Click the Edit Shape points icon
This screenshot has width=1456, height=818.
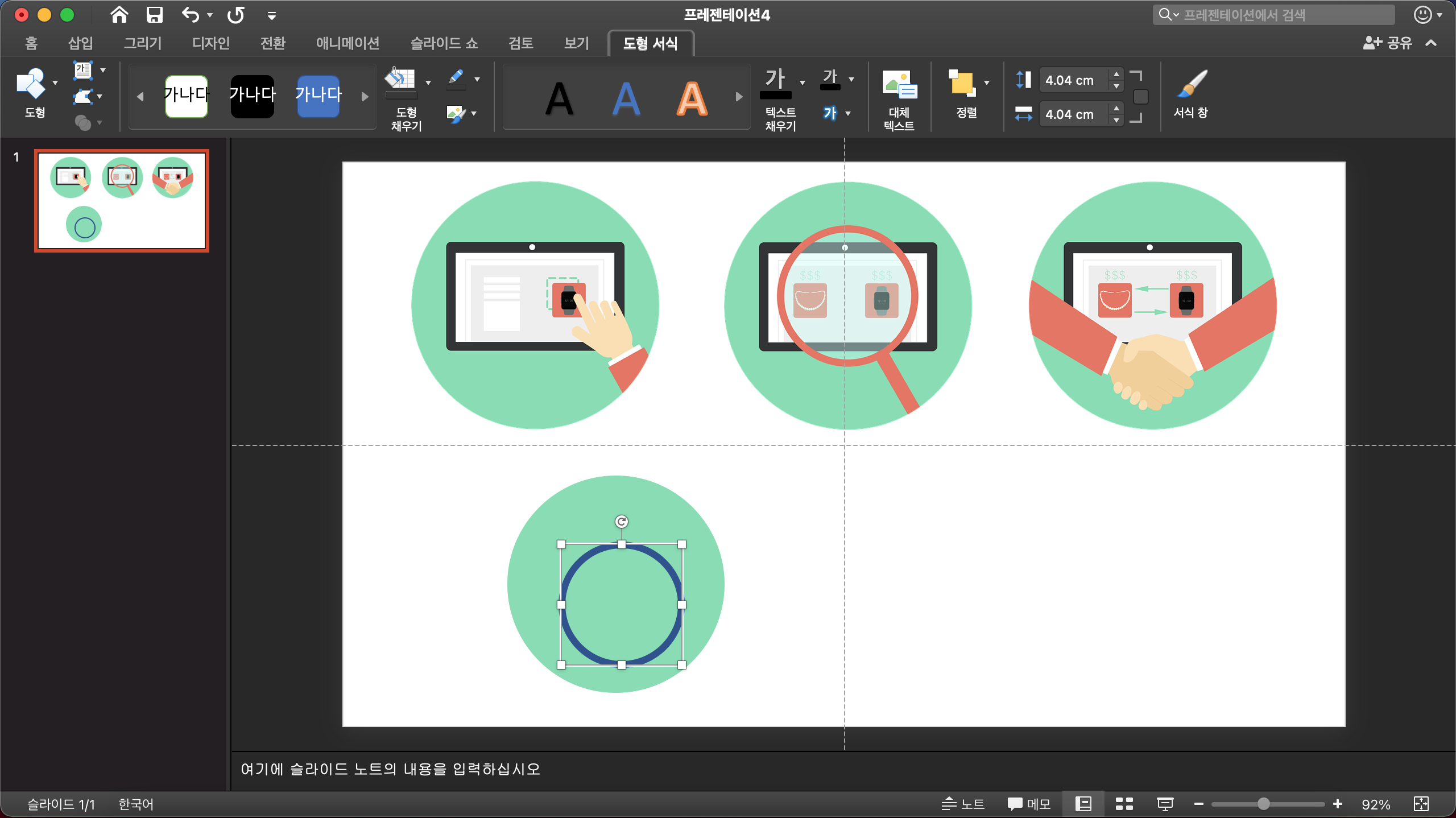coord(83,96)
